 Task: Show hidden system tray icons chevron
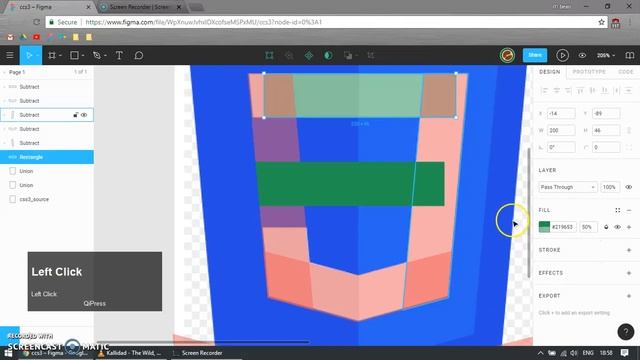(x=540, y=353)
